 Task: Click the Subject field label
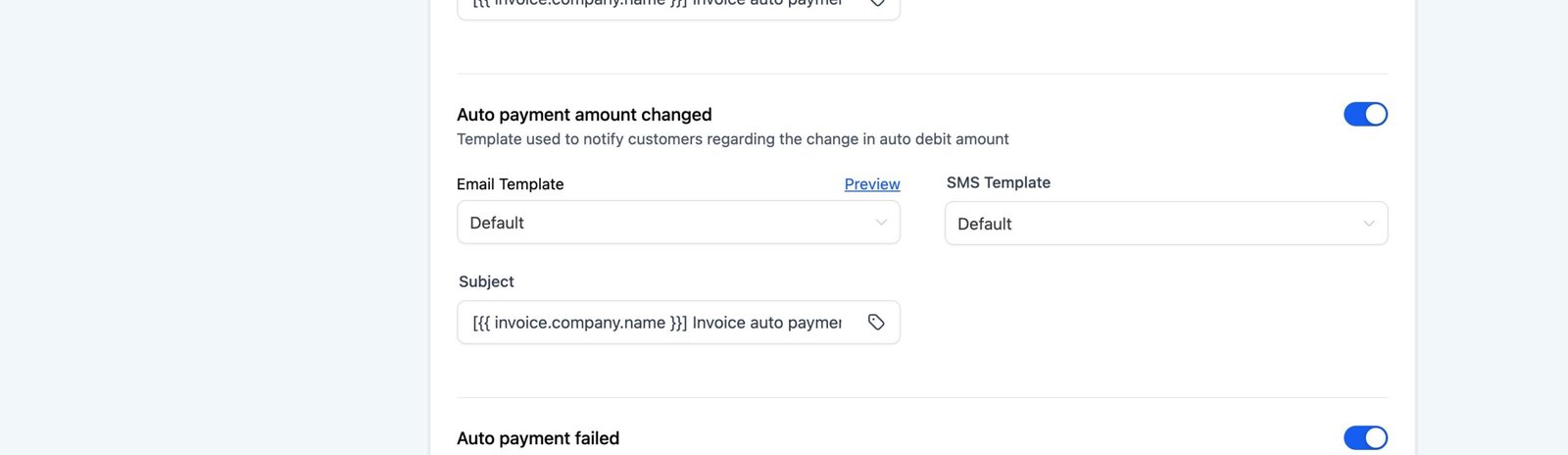tap(486, 281)
